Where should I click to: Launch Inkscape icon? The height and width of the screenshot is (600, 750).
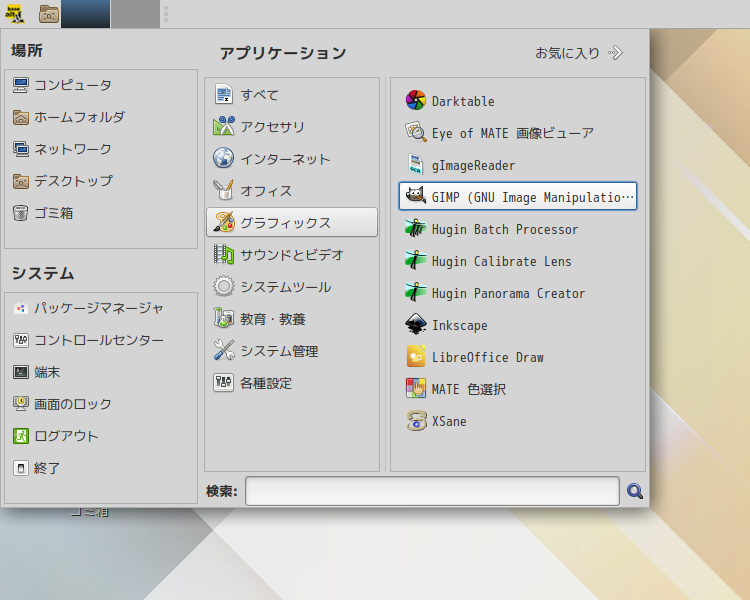pyautogui.click(x=416, y=325)
